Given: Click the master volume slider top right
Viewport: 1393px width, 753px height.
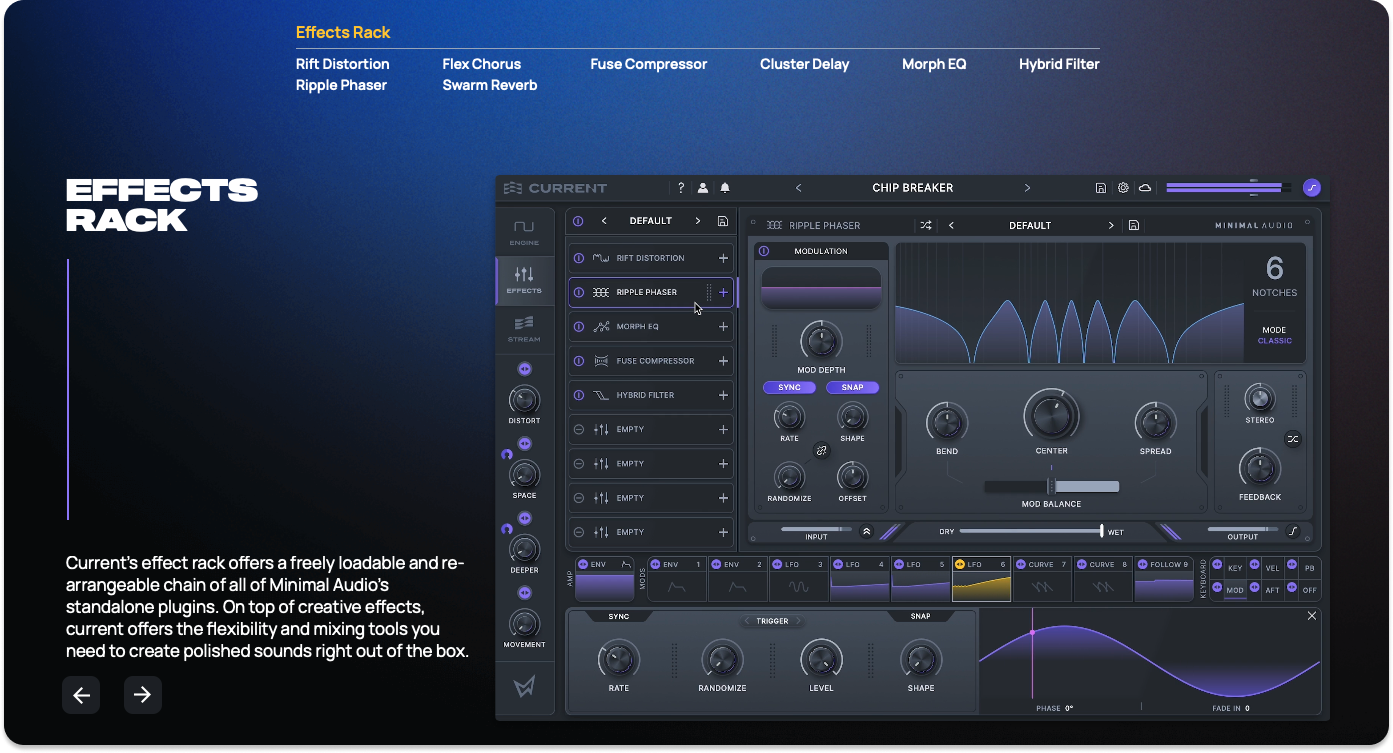Looking at the screenshot, I should click(1228, 187).
